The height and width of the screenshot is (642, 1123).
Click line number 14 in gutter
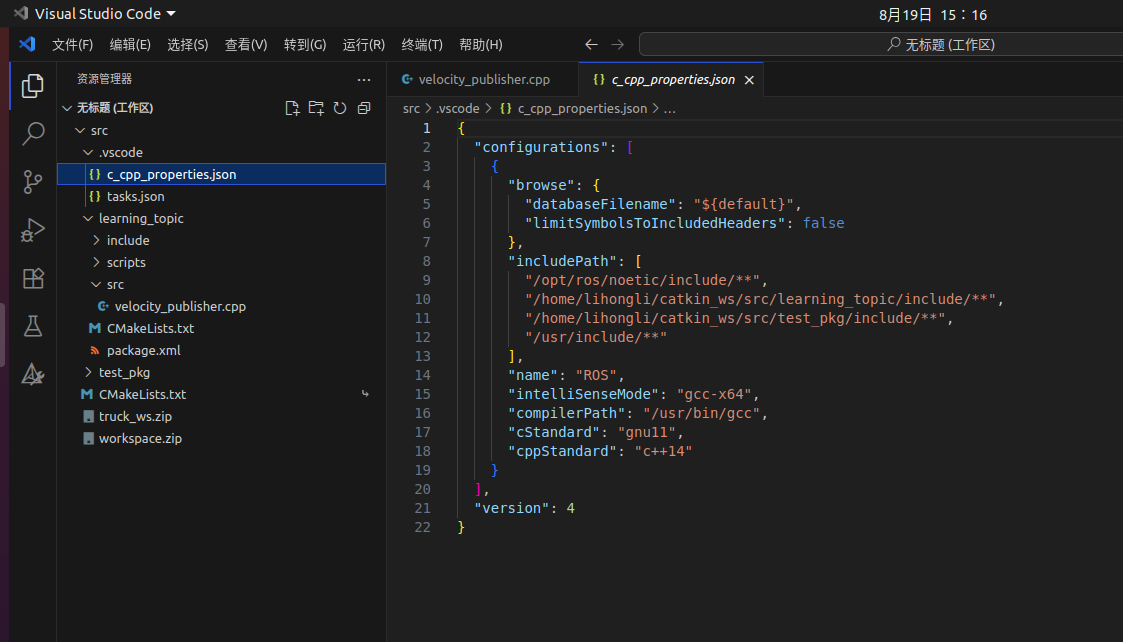click(x=423, y=375)
